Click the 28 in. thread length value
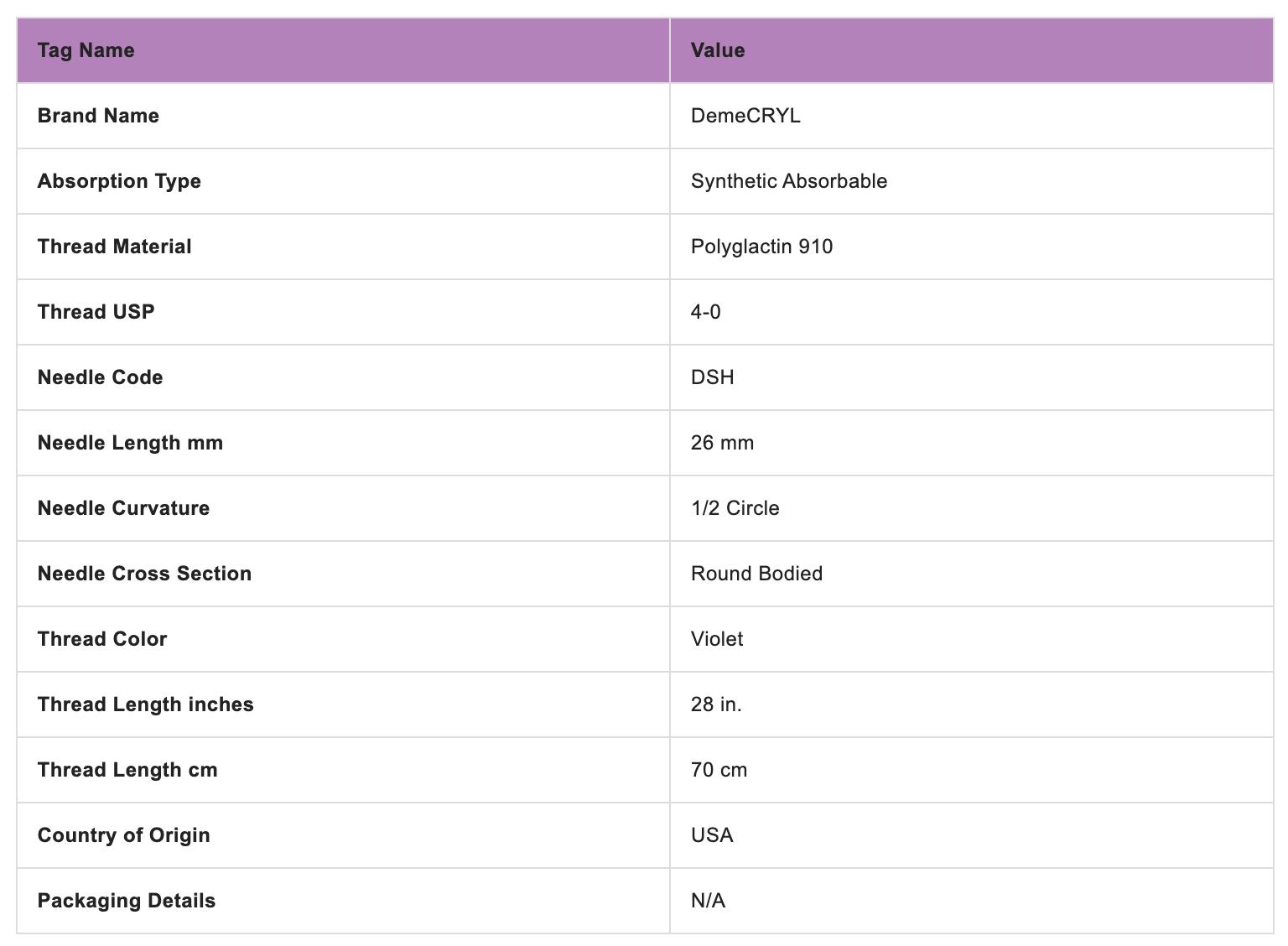The width and height of the screenshot is (1288, 946). (716, 704)
